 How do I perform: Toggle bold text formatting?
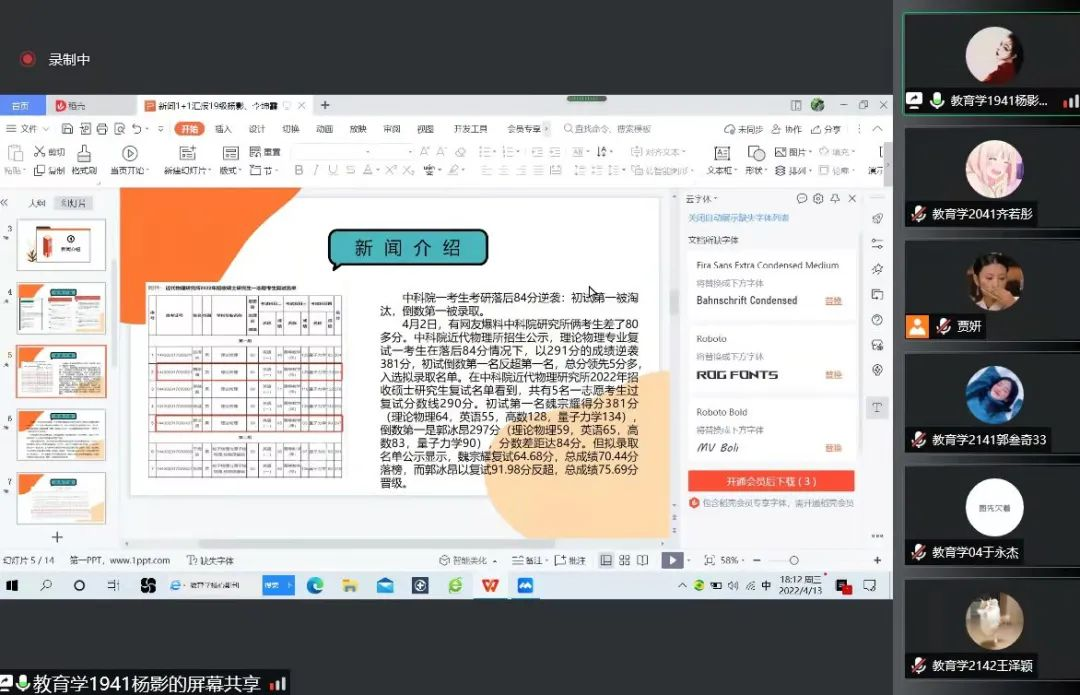(x=297, y=171)
